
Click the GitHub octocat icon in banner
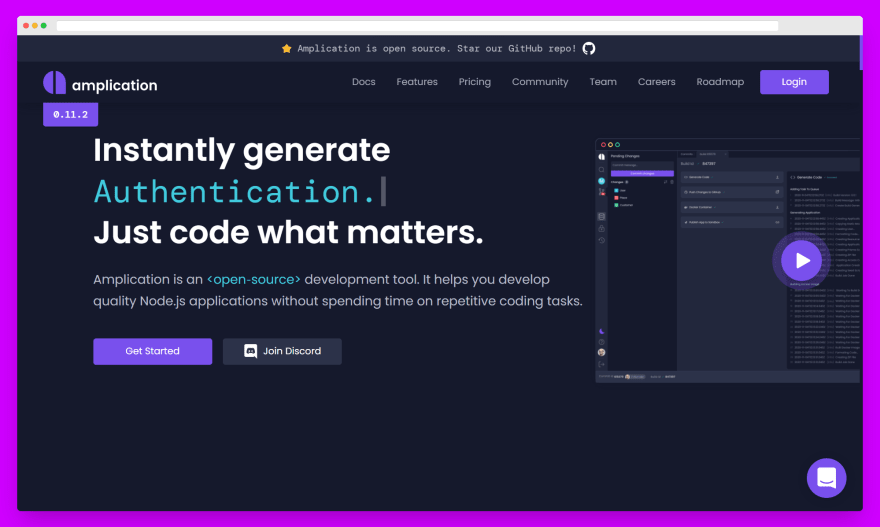point(588,49)
